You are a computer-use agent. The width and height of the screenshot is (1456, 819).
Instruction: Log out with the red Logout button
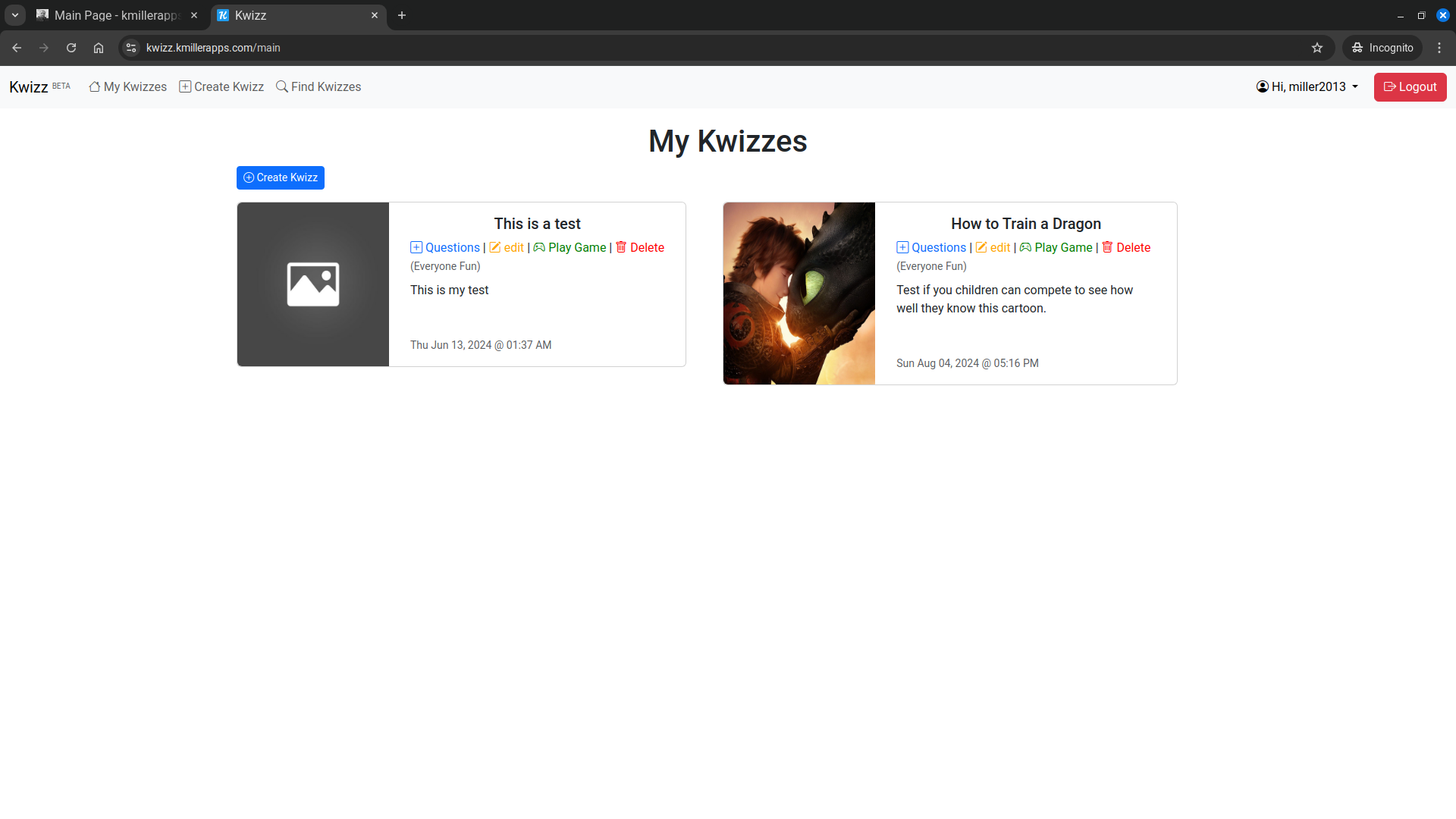tap(1410, 87)
